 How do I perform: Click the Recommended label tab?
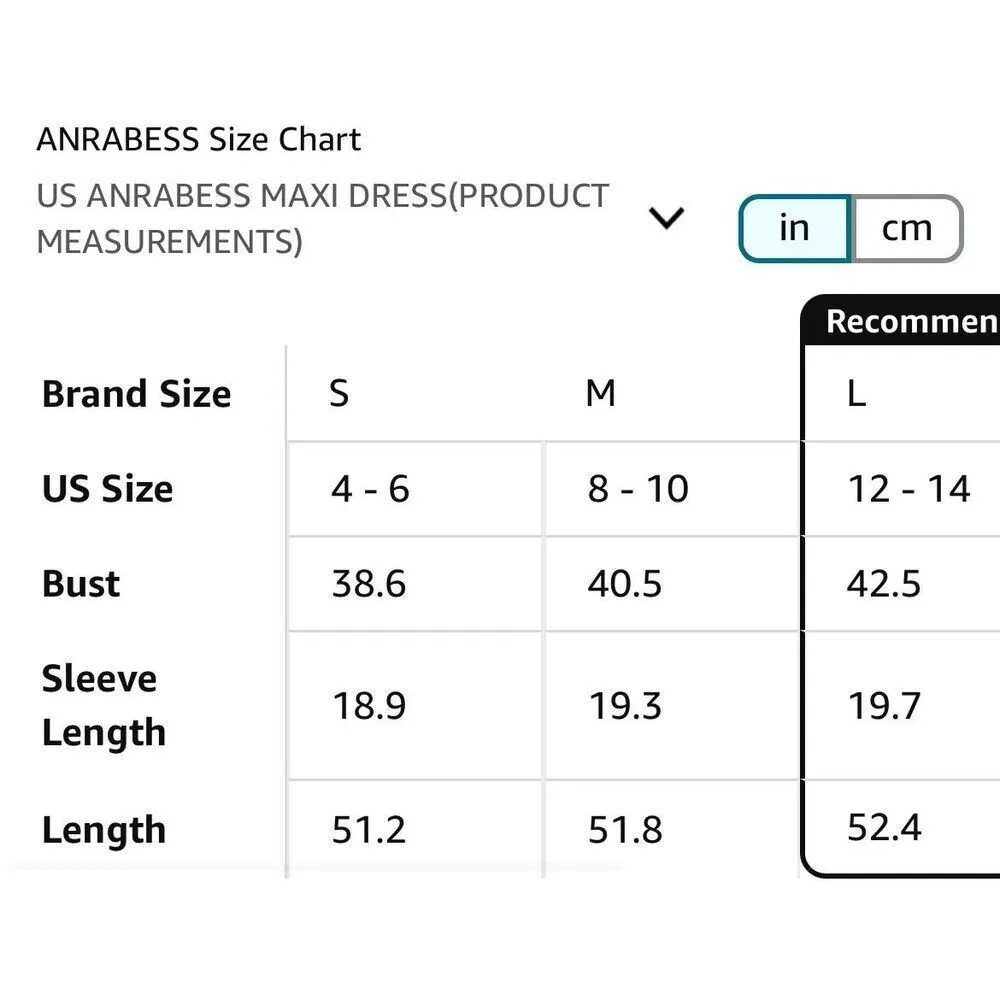pyautogui.click(x=911, y=321)
